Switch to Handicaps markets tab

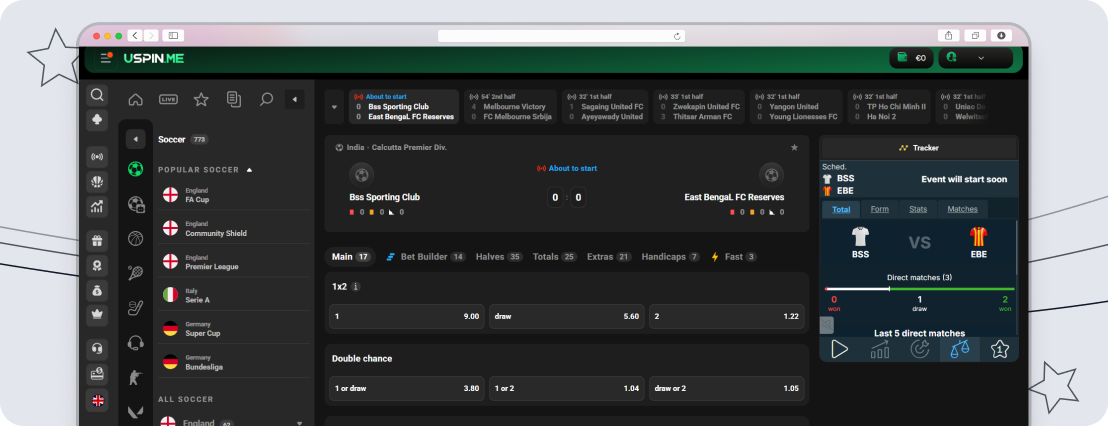coord(671,257)
